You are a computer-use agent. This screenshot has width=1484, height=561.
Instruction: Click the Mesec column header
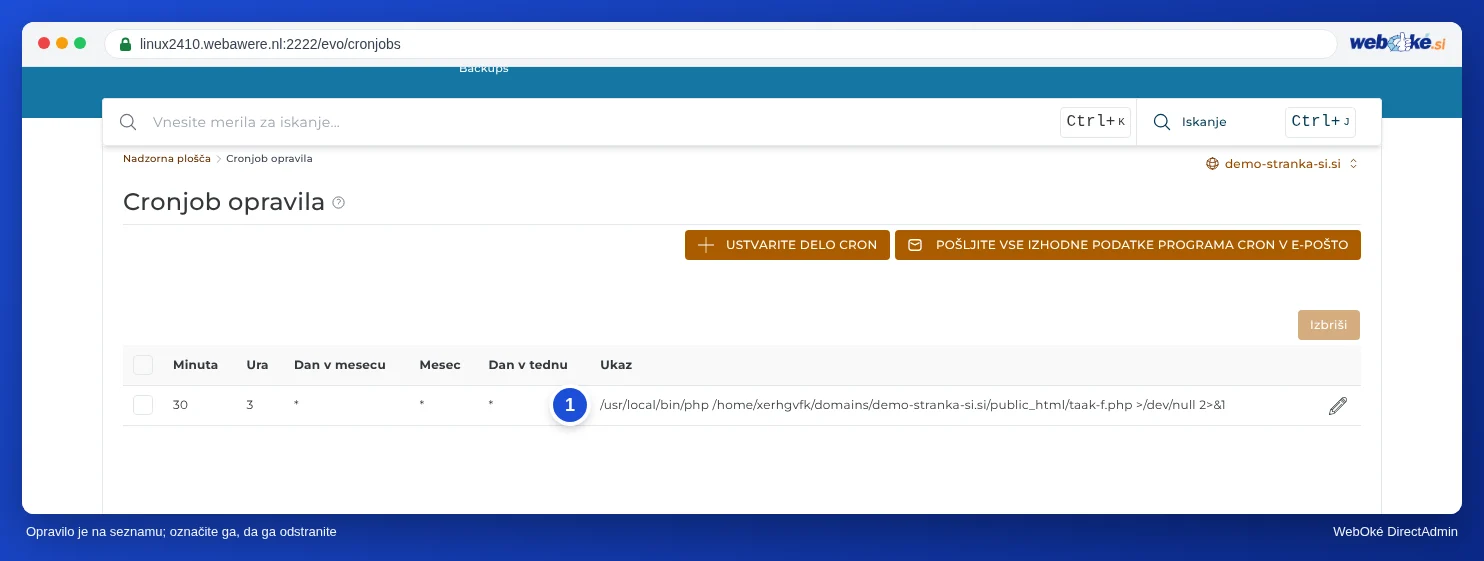click(440, 365)
